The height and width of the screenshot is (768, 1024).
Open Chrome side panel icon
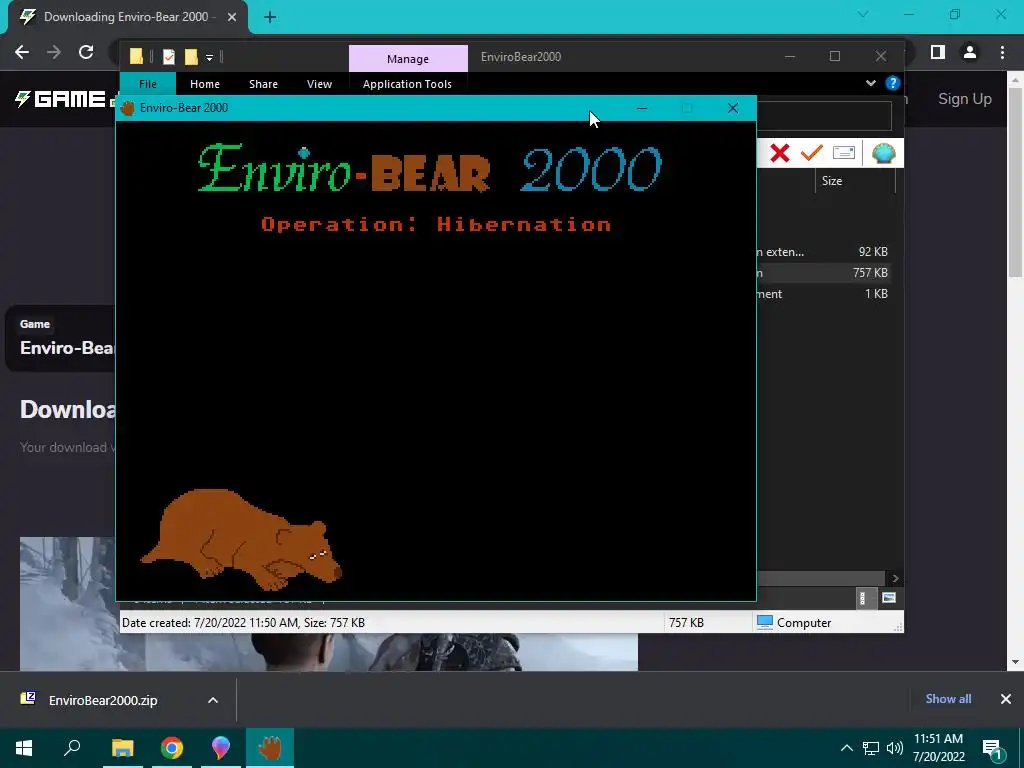[938, 52]
